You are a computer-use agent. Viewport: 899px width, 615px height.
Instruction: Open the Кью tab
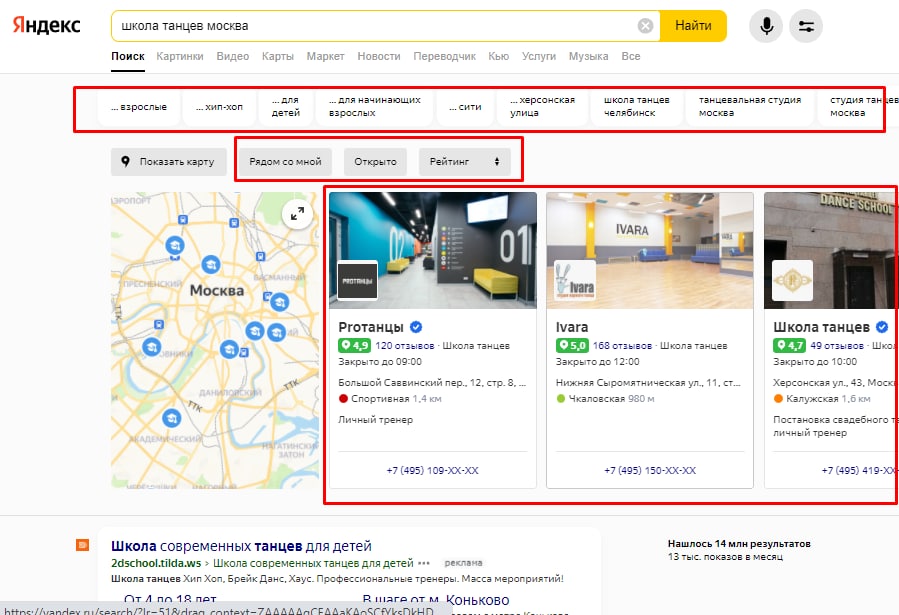[x=499, y=56]
